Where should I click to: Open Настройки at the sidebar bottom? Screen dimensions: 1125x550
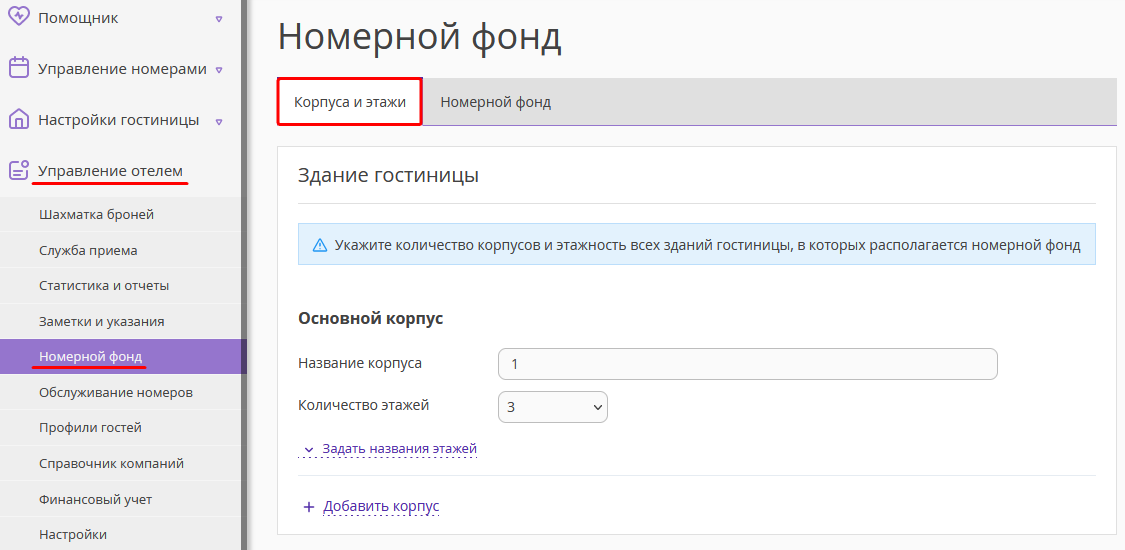click(x=73, y=534)
